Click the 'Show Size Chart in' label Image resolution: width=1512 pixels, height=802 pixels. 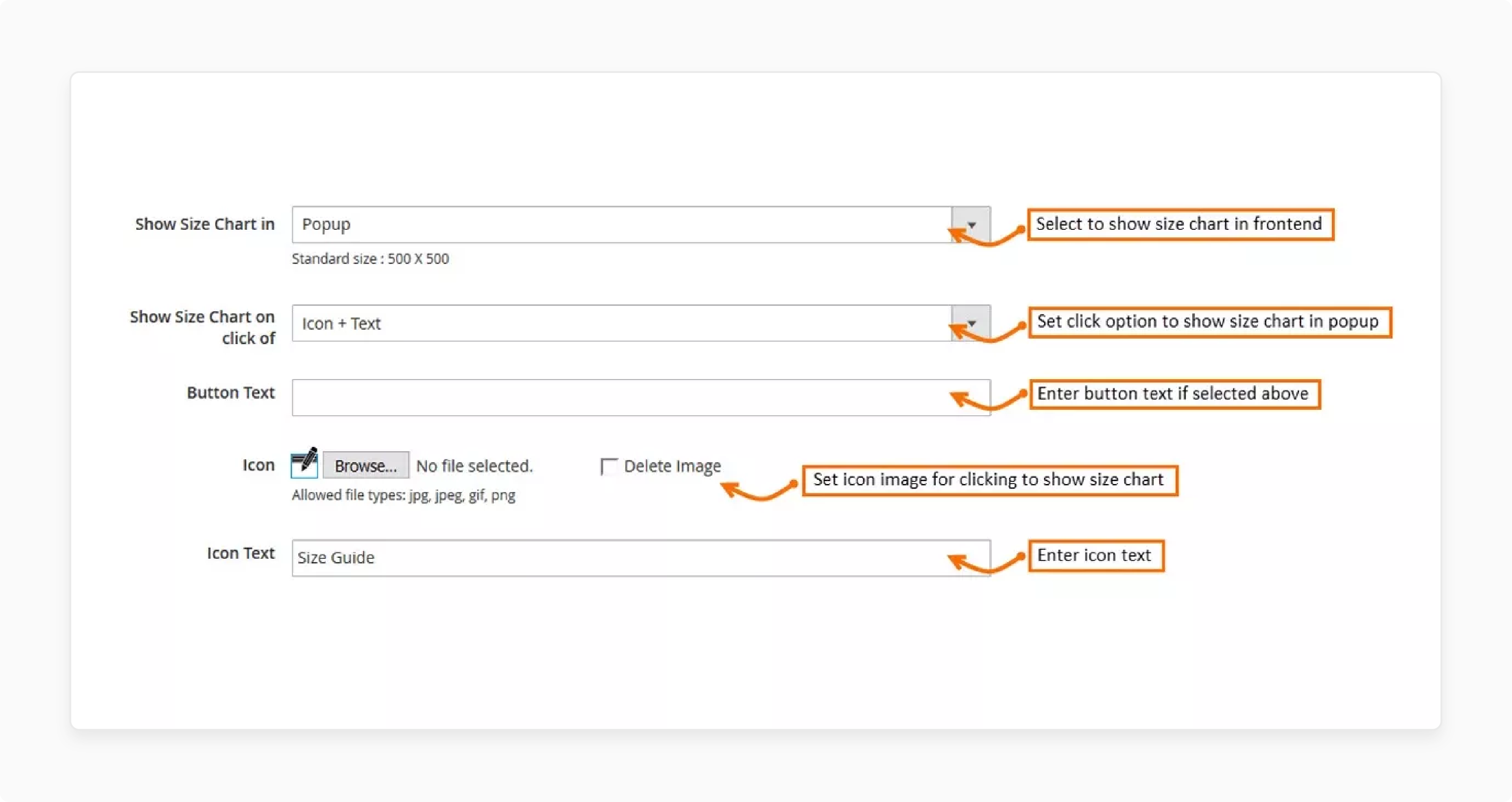click(205, 224)
